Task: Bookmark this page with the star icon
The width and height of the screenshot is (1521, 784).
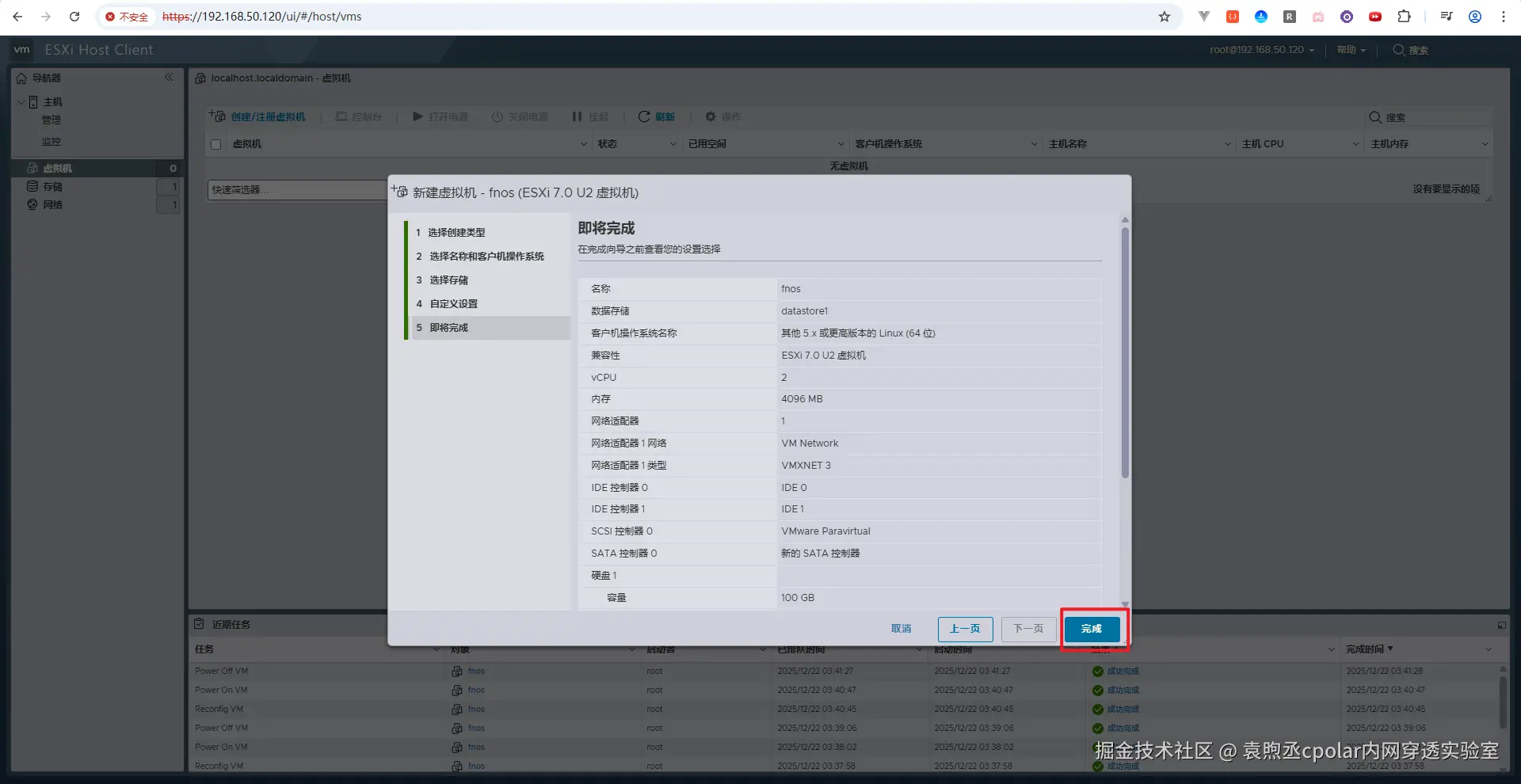Action: [1165, 17]
